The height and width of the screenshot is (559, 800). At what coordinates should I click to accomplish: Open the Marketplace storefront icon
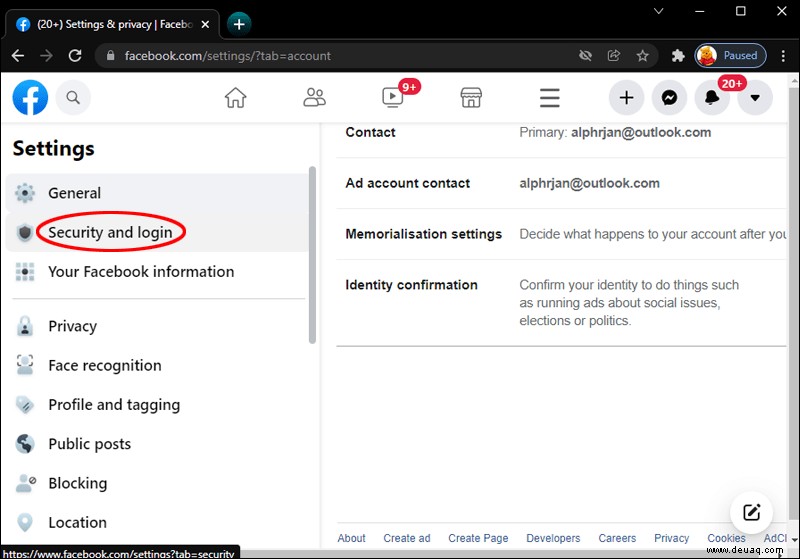point(471,97)
